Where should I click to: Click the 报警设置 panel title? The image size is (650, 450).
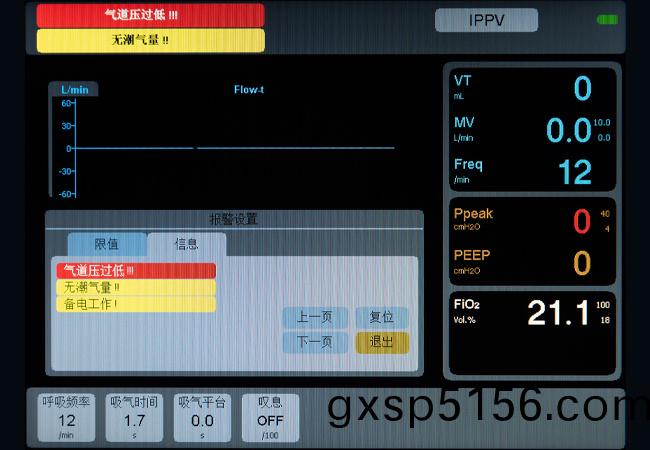point(234,219)
